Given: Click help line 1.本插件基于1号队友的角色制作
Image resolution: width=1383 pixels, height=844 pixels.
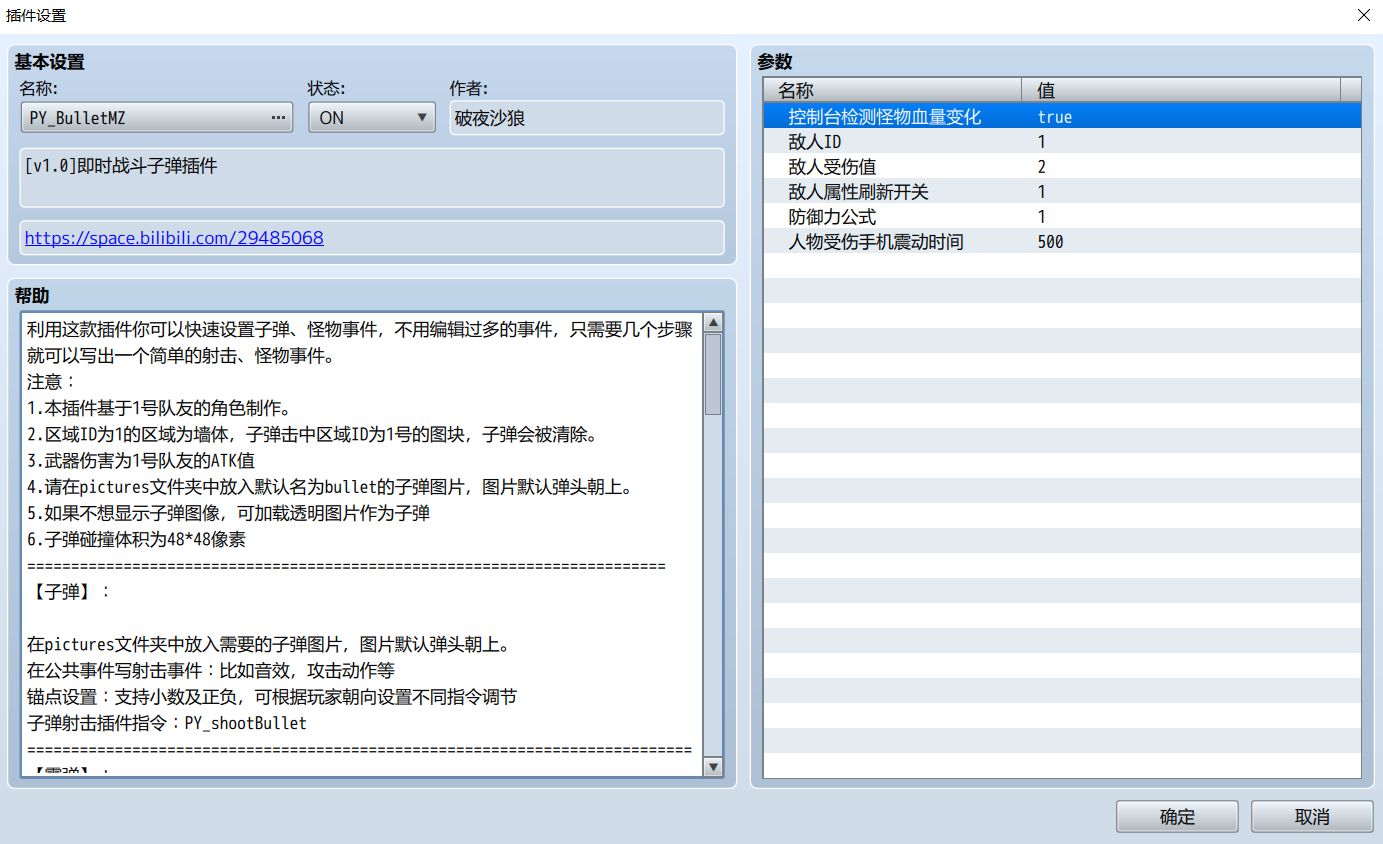Looking at the screenshot, I should (x=158, y=408).
